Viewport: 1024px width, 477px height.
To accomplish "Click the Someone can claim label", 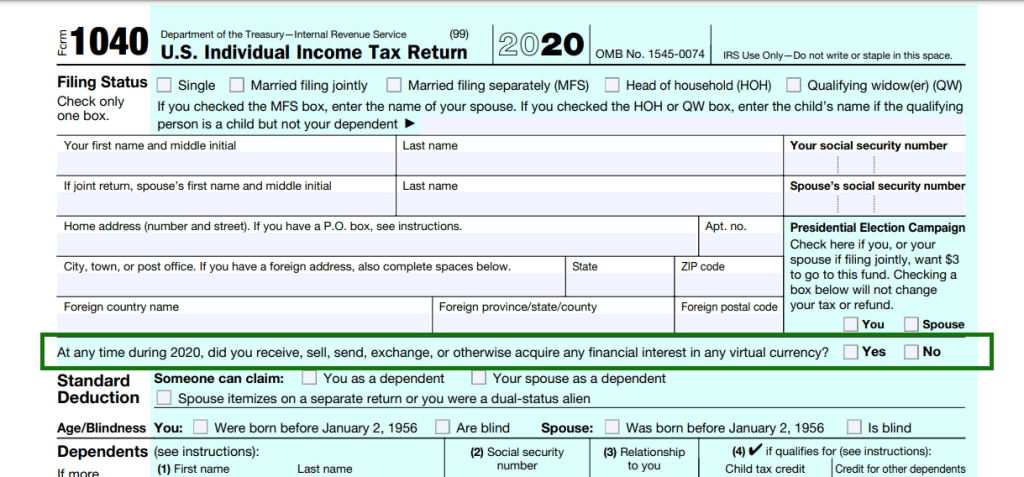I will 219,378.
